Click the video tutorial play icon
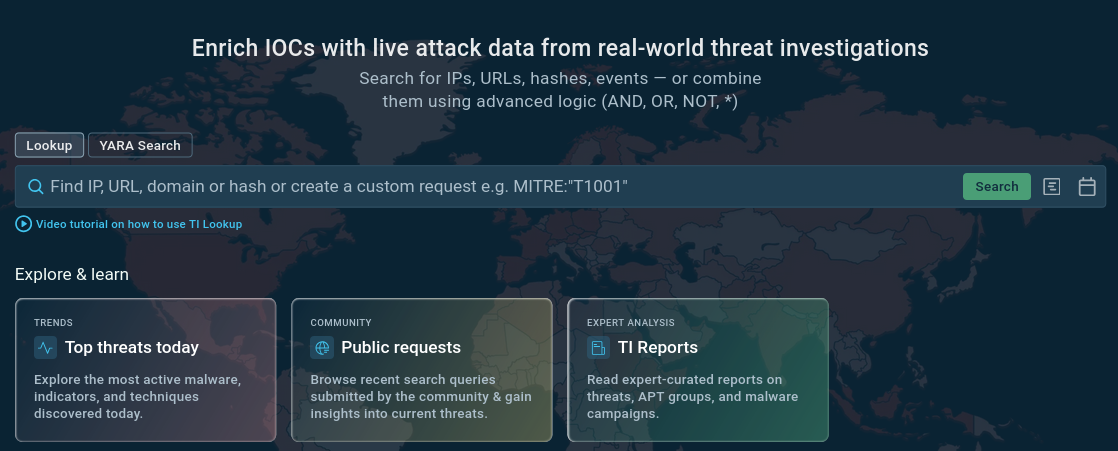The width and height of the screenshot is (1118, 451). tap(24, 224)
